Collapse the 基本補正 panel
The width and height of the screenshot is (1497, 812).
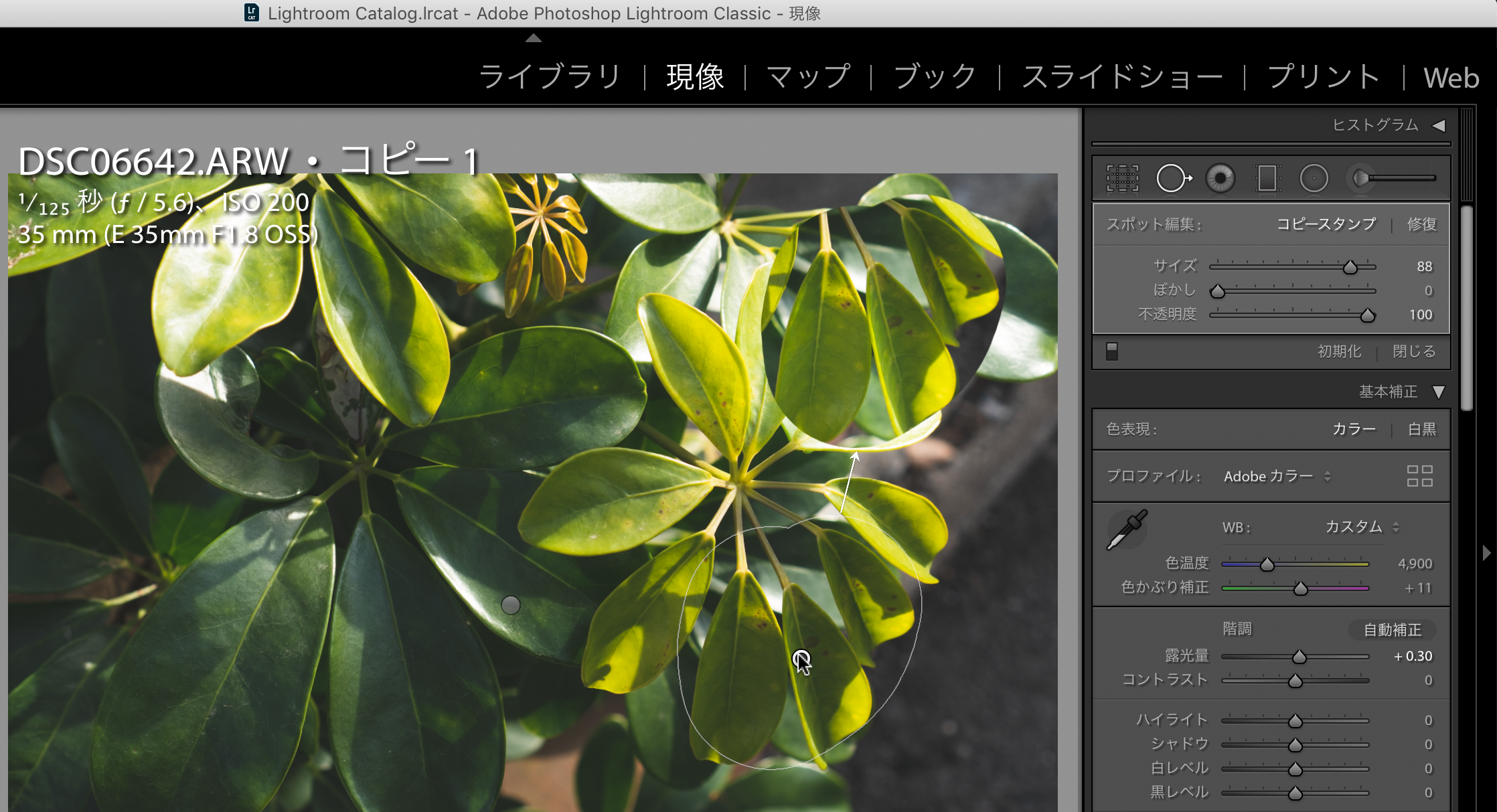1438,392
